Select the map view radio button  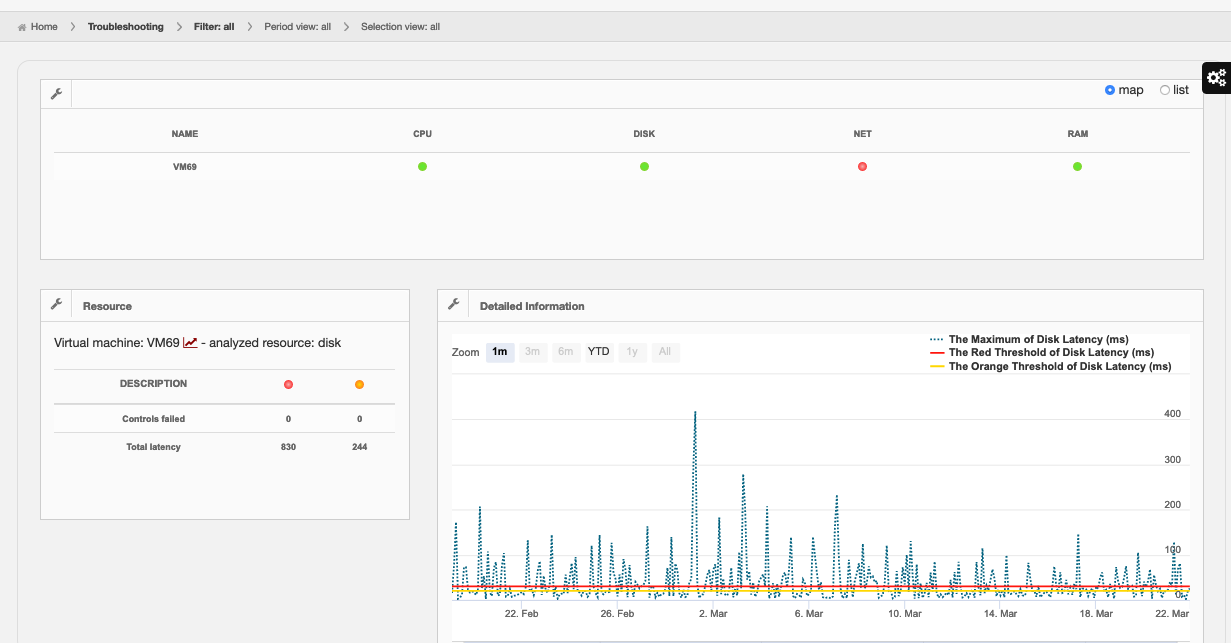point(1110,90)
